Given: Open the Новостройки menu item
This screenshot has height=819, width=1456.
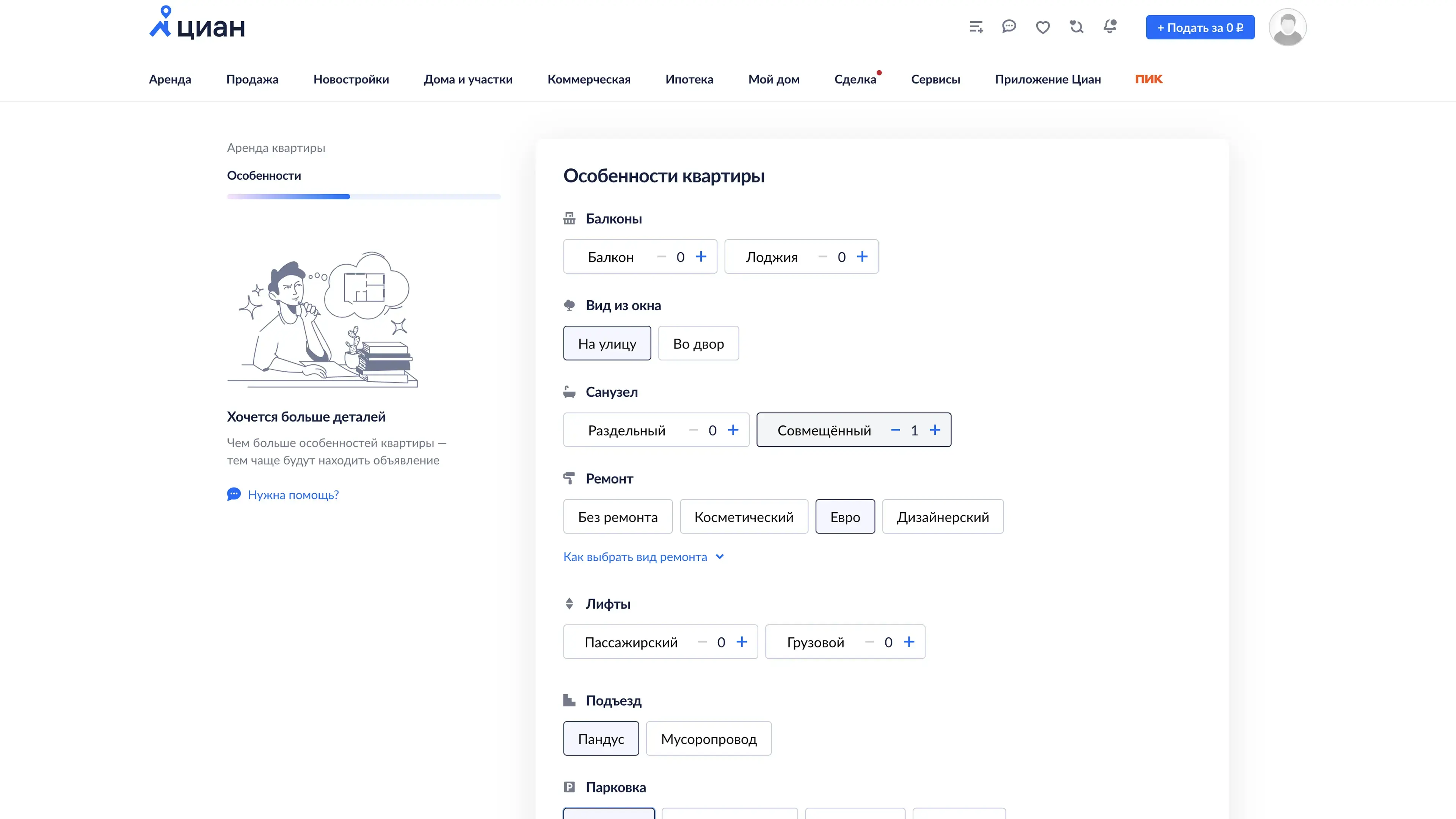Looking at the screenshot, I should point(351,80).
